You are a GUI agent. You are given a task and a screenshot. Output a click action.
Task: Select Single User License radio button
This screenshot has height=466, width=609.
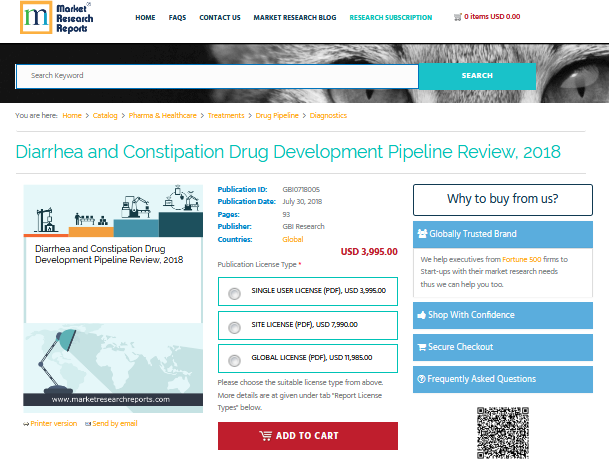pyautogui.click(x=234, y=294)
